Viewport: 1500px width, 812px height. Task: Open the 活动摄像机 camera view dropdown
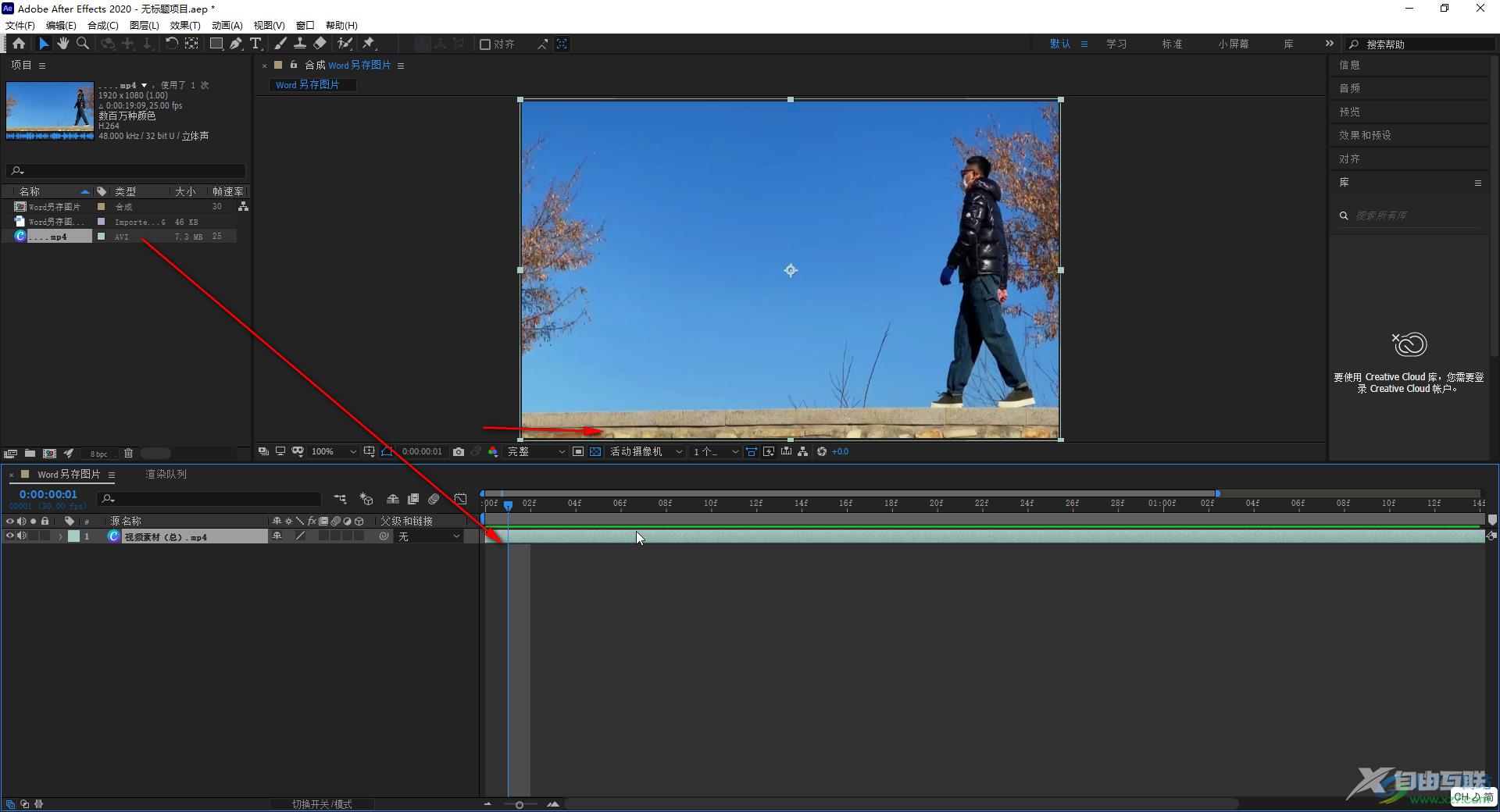(x=646, y=452)
